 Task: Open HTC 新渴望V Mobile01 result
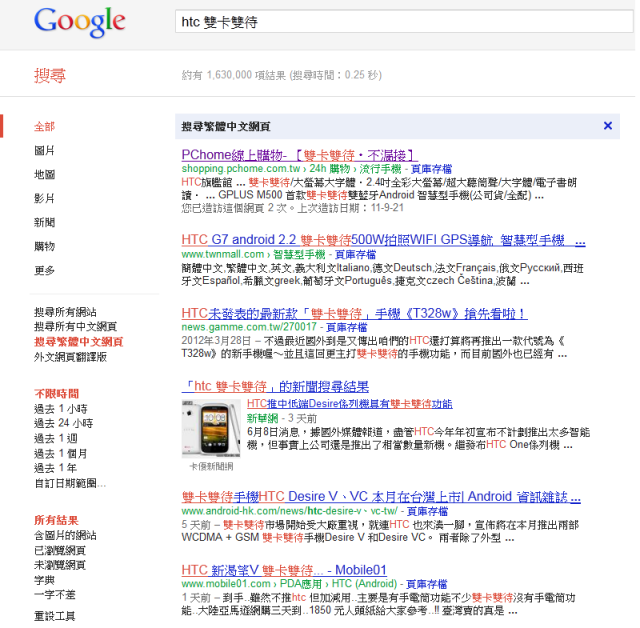tap(284, 570)
